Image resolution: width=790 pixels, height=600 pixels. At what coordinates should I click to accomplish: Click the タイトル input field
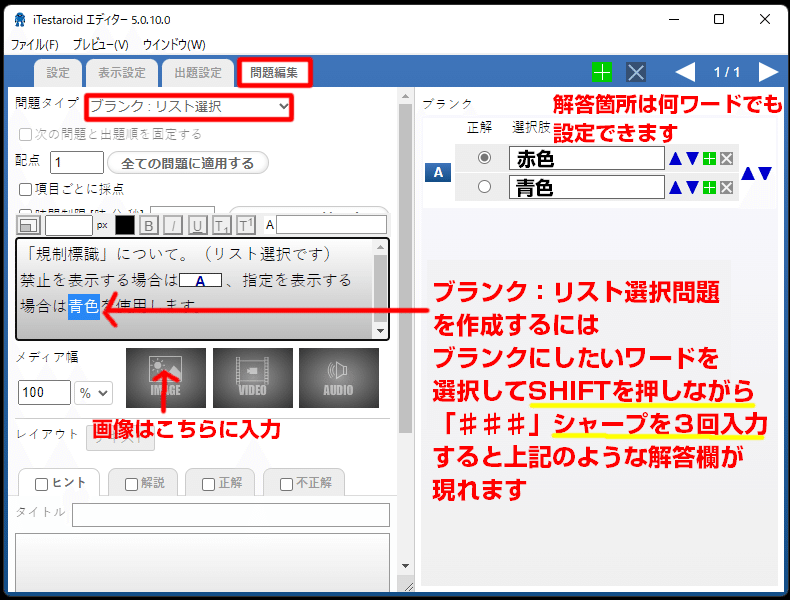click(x=231, y=515)
